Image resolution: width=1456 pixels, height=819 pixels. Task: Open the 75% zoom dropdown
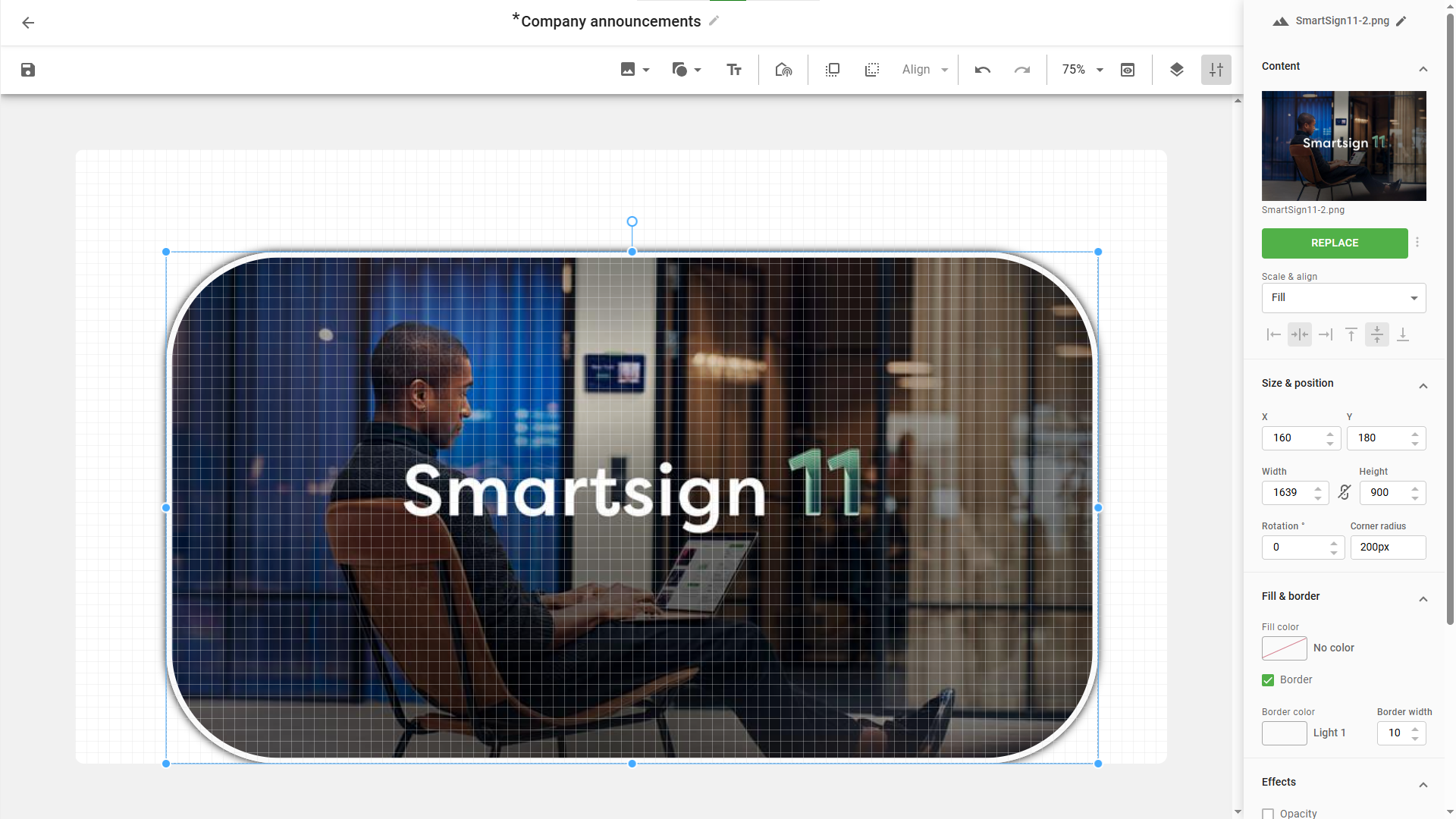coord(1082,70)
